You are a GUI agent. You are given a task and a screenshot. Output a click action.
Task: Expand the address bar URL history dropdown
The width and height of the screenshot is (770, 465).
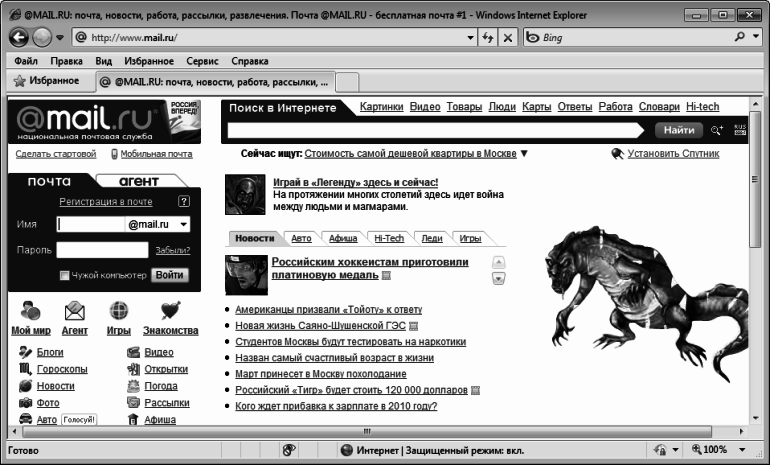(x=470, y=37)
